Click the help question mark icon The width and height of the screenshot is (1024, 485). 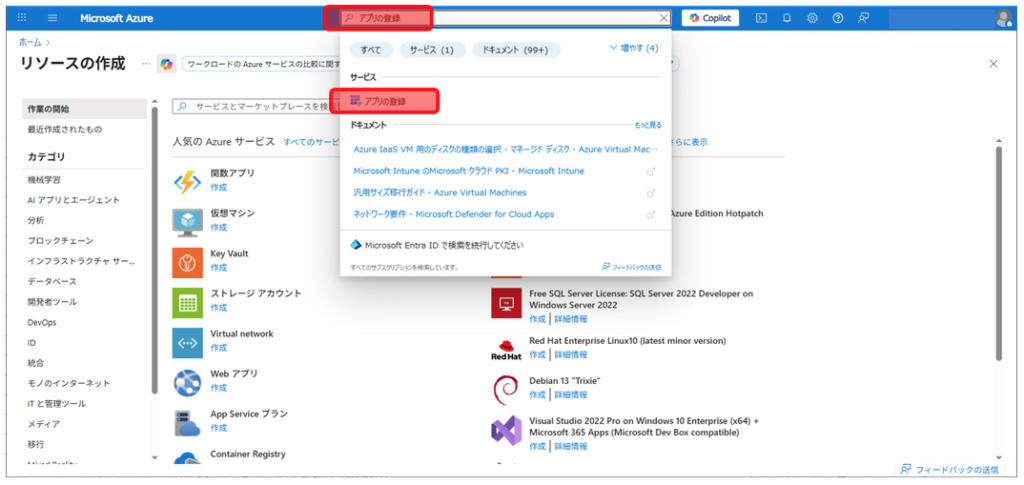pos(837,18)
